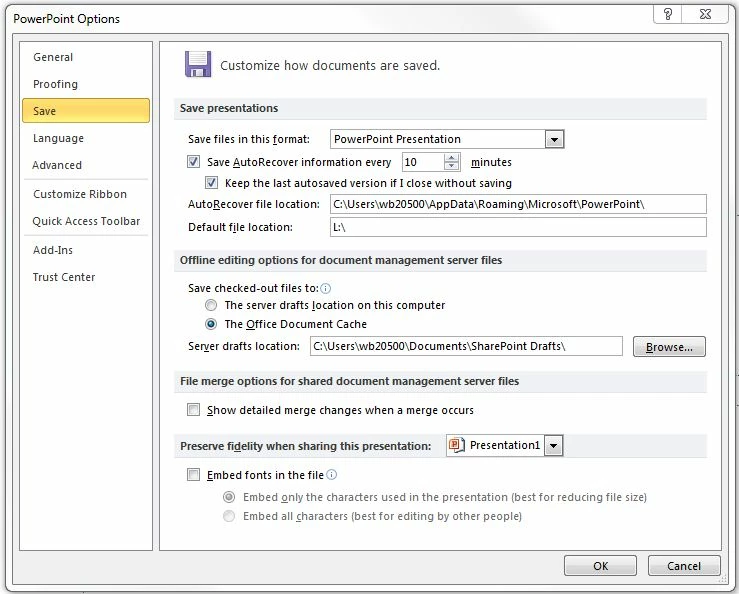The height and width of the screenshot is (594, 739).
Task: Open the Quick Access Toolbar category
Action: [86, 221]
